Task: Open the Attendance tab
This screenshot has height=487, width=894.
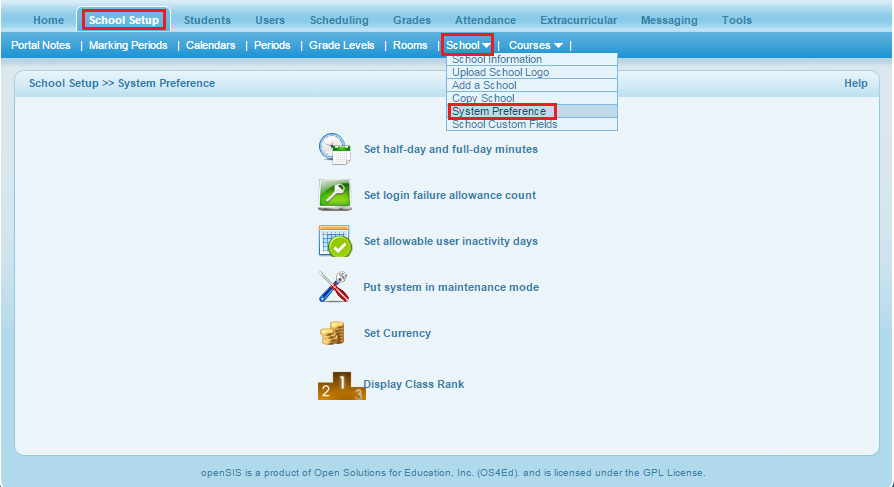Action: tap(485, 20)
